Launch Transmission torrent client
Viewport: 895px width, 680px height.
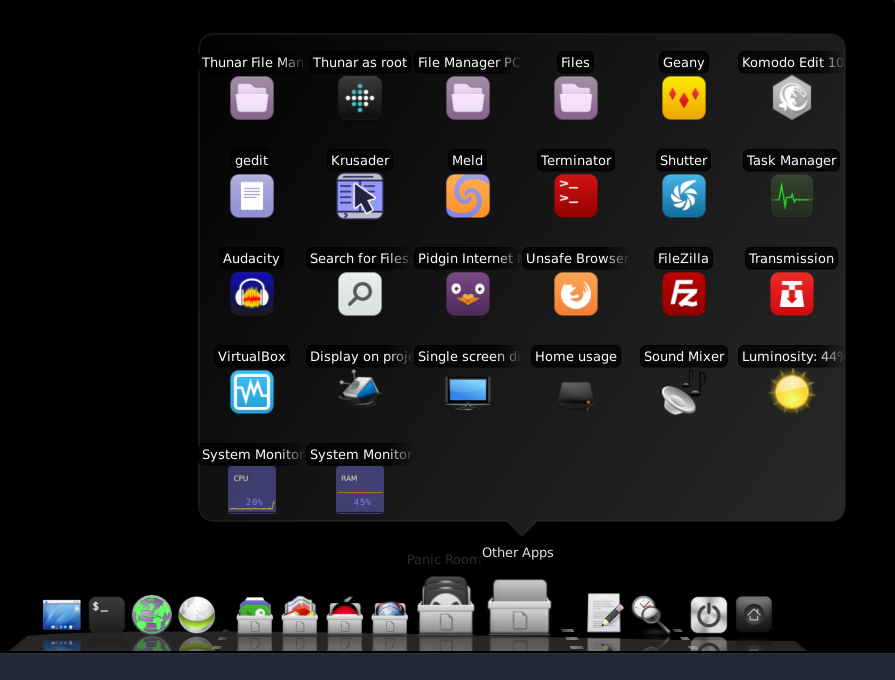click(x=792, y=294)
